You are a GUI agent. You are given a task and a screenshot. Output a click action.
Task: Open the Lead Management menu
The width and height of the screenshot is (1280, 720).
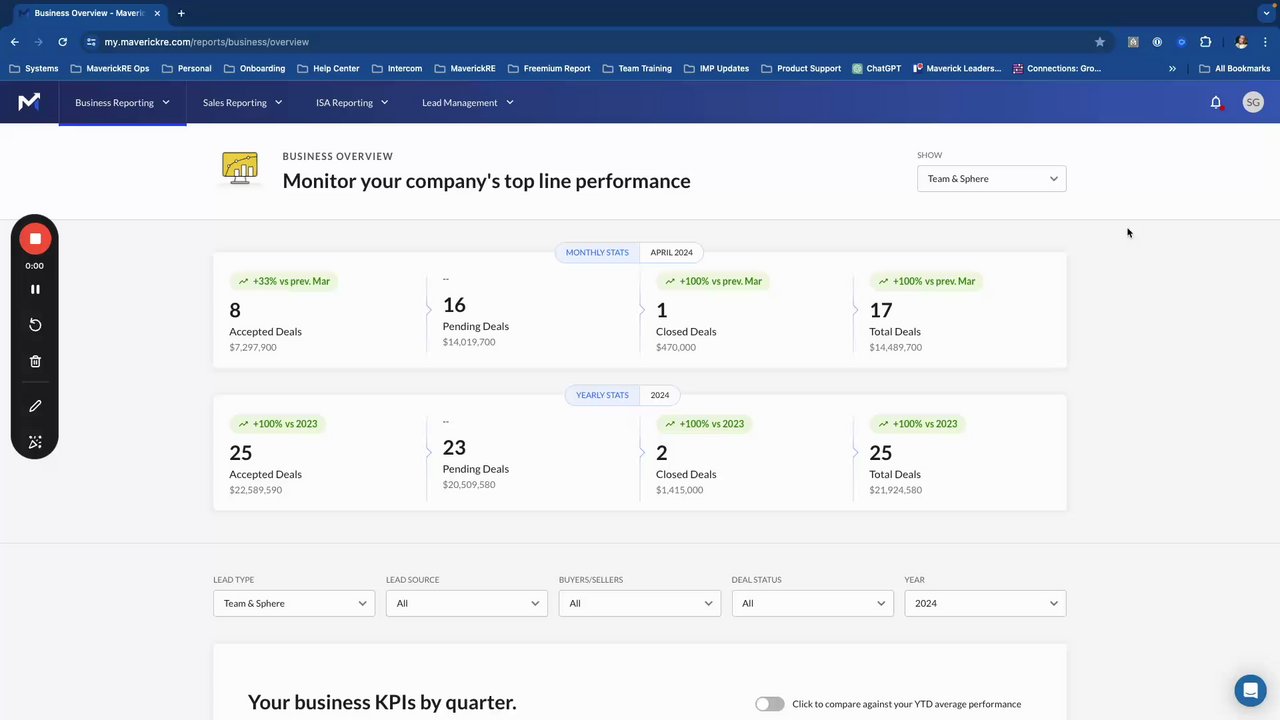pyautogui.click(x=467, y=102)
